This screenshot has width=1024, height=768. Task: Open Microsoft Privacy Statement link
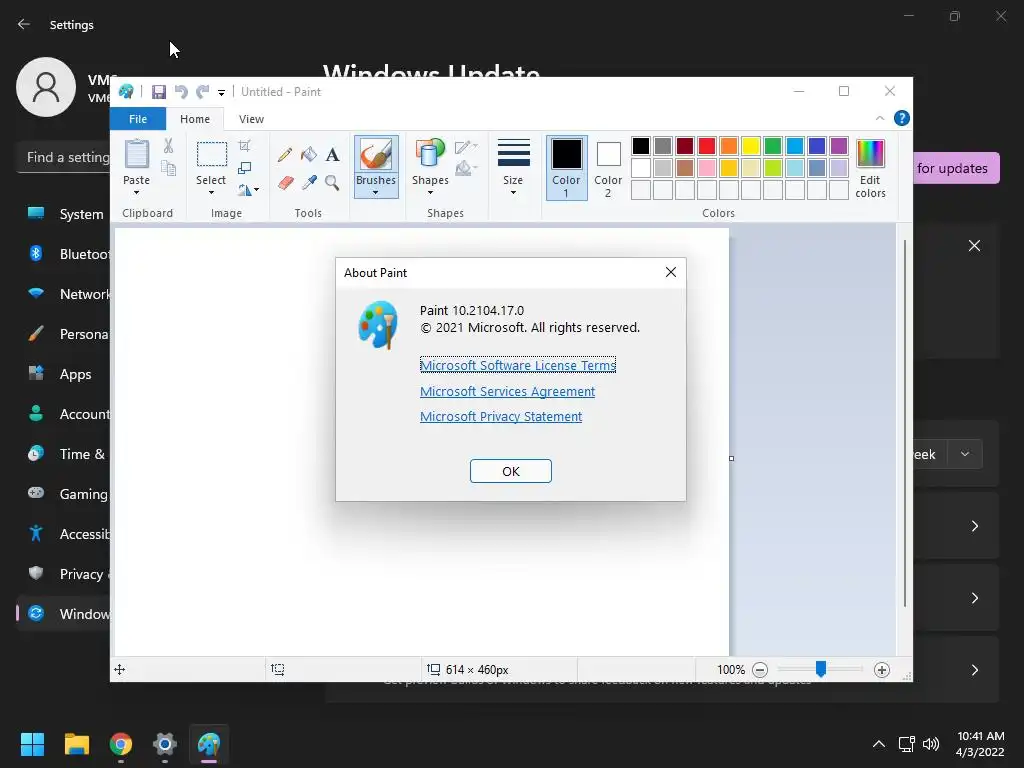501,417
